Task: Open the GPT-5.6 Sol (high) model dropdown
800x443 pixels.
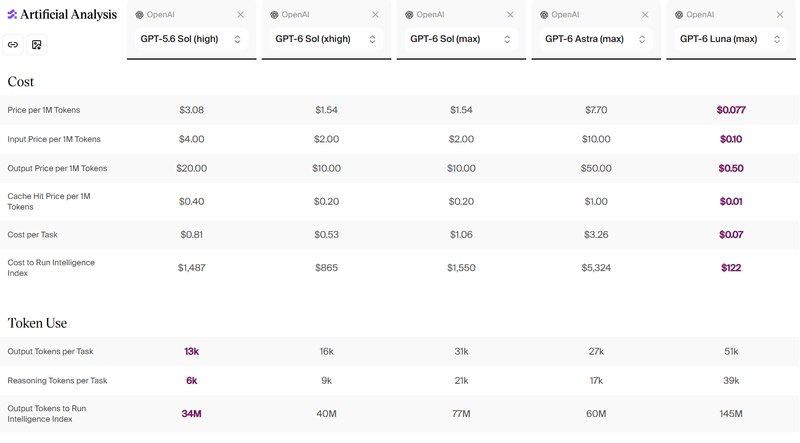Action: coord(191,39)
